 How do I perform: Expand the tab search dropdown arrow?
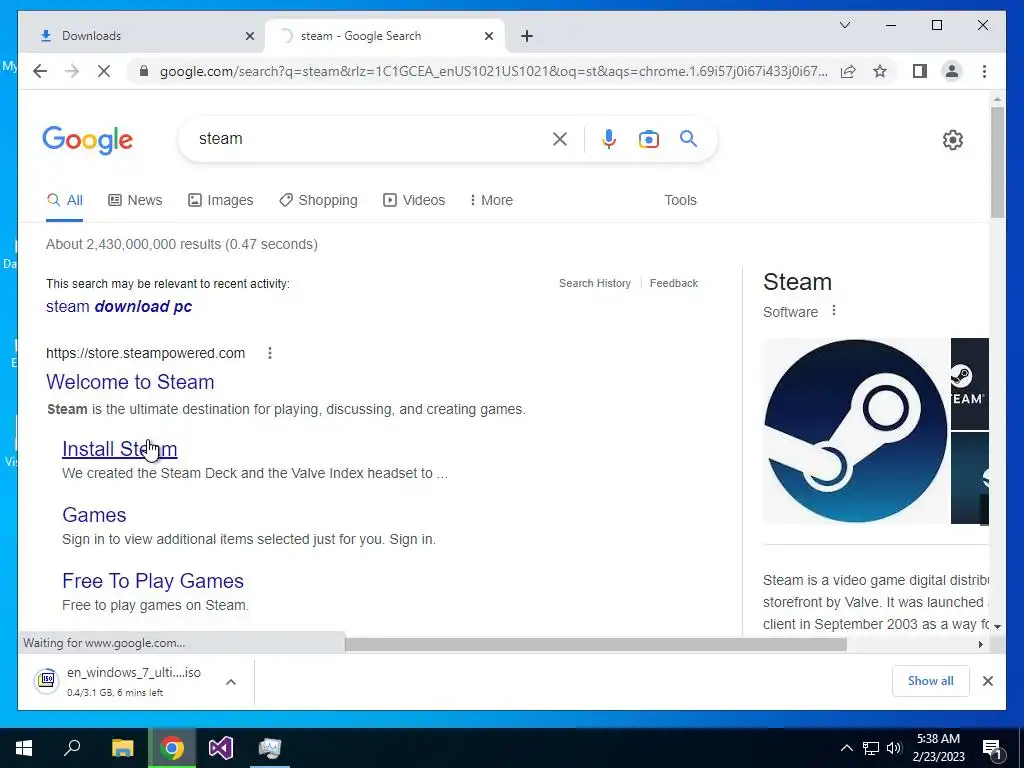tap(844, 25)
